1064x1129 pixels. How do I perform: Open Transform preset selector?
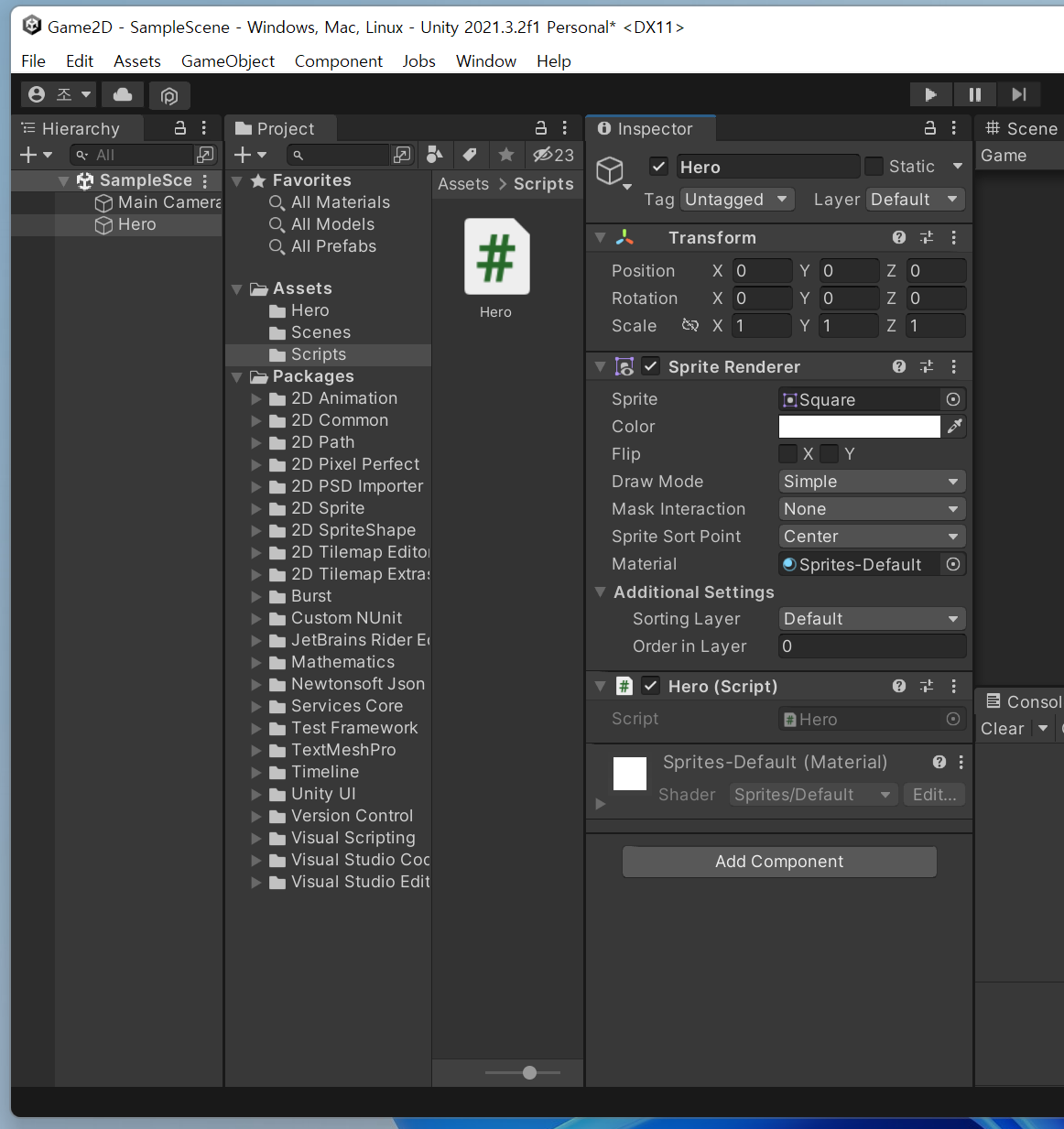coord(927,237)
